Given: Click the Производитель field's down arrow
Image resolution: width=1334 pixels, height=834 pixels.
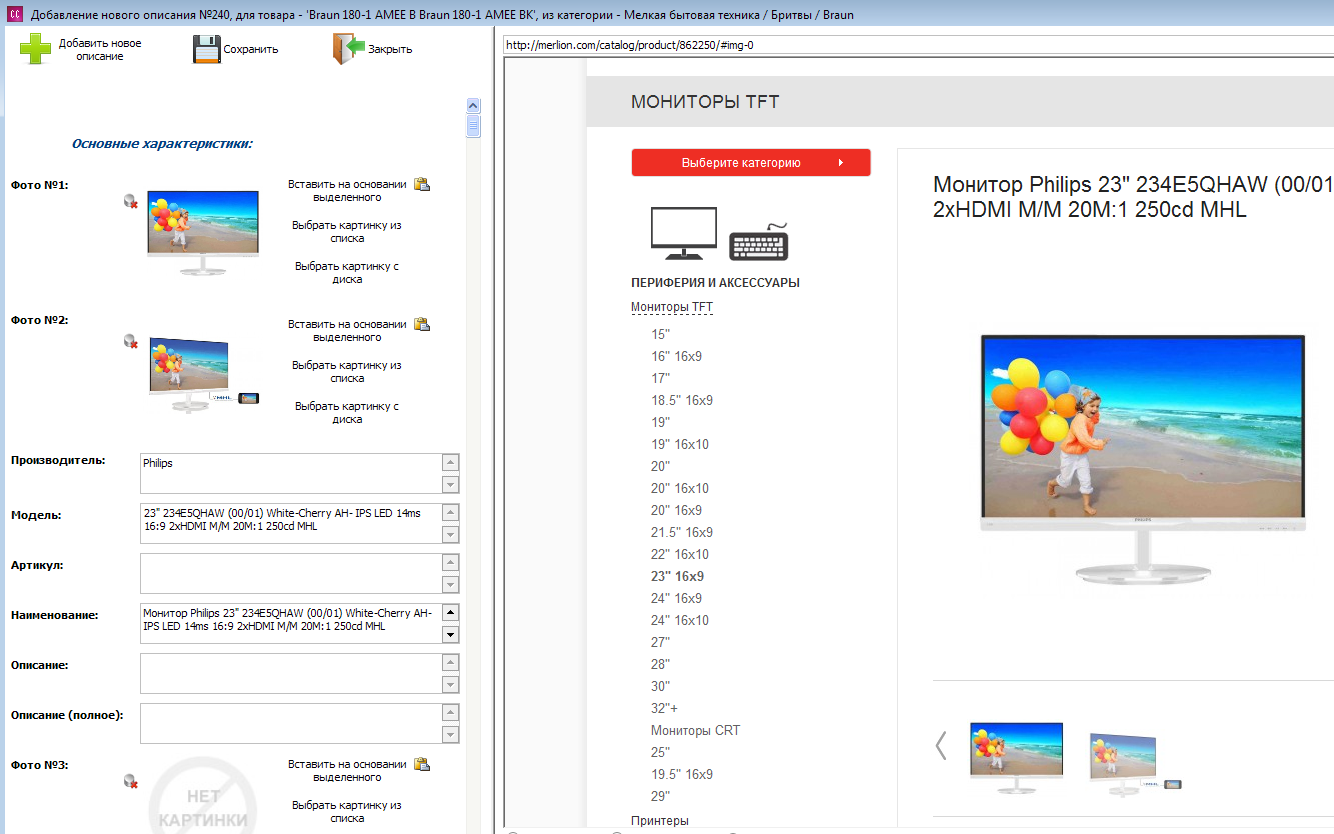Looking at the screenshot, I should click(x=451, y=485).
